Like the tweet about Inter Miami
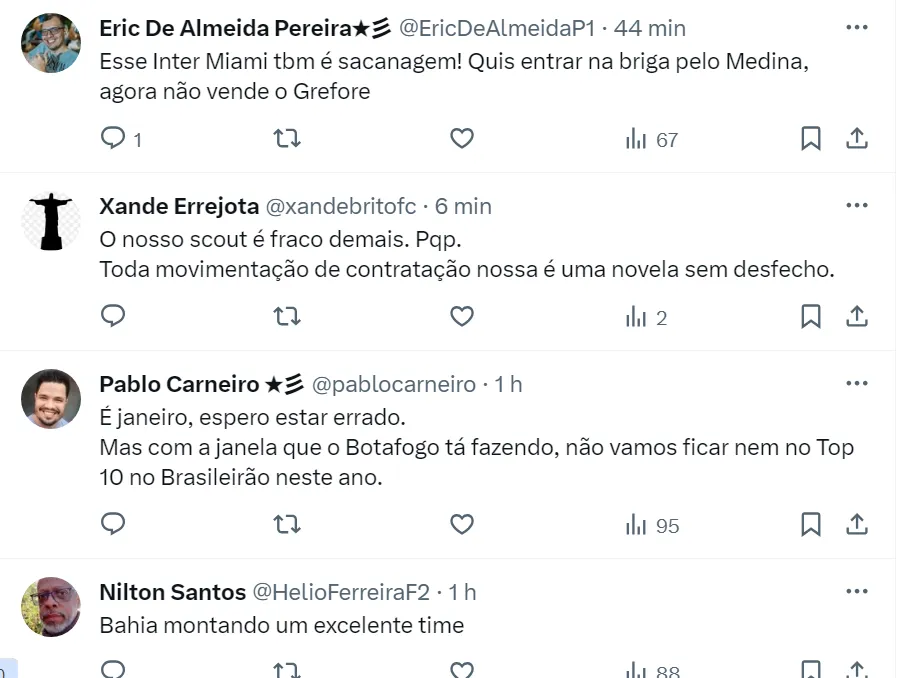This screenshot has width=908, height=678. coord(461,139)
